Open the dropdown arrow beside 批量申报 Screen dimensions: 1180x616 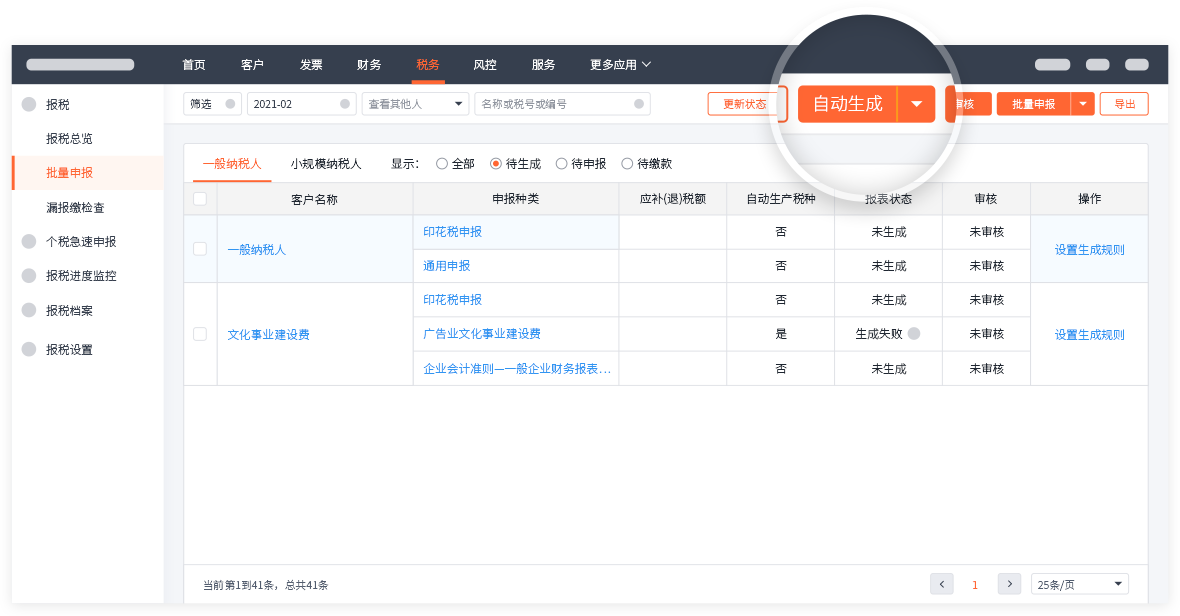(x=1082, y=104)
